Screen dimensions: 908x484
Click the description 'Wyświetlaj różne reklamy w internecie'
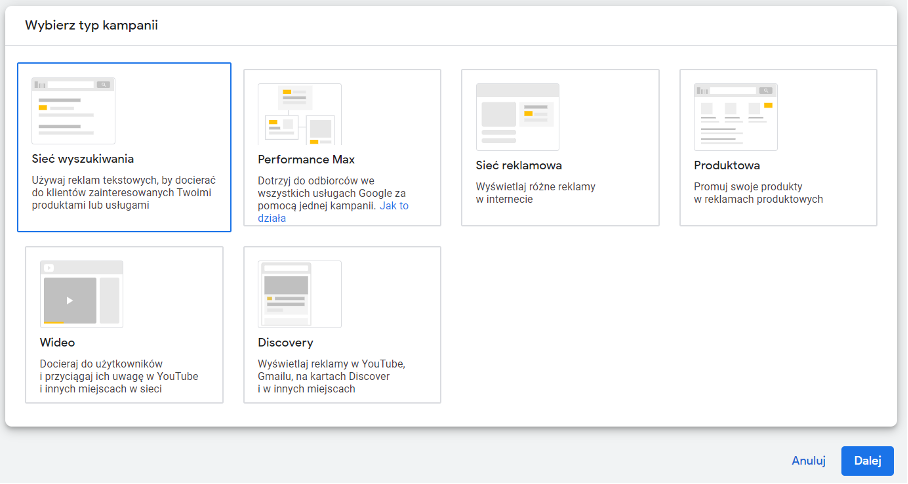pyautogui.click(x=536, y=193)
